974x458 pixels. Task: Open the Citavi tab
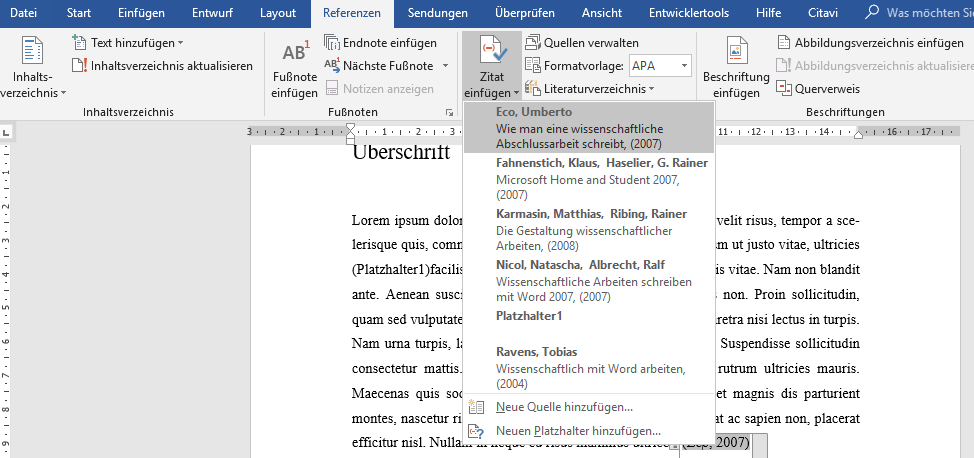point(822,13)
